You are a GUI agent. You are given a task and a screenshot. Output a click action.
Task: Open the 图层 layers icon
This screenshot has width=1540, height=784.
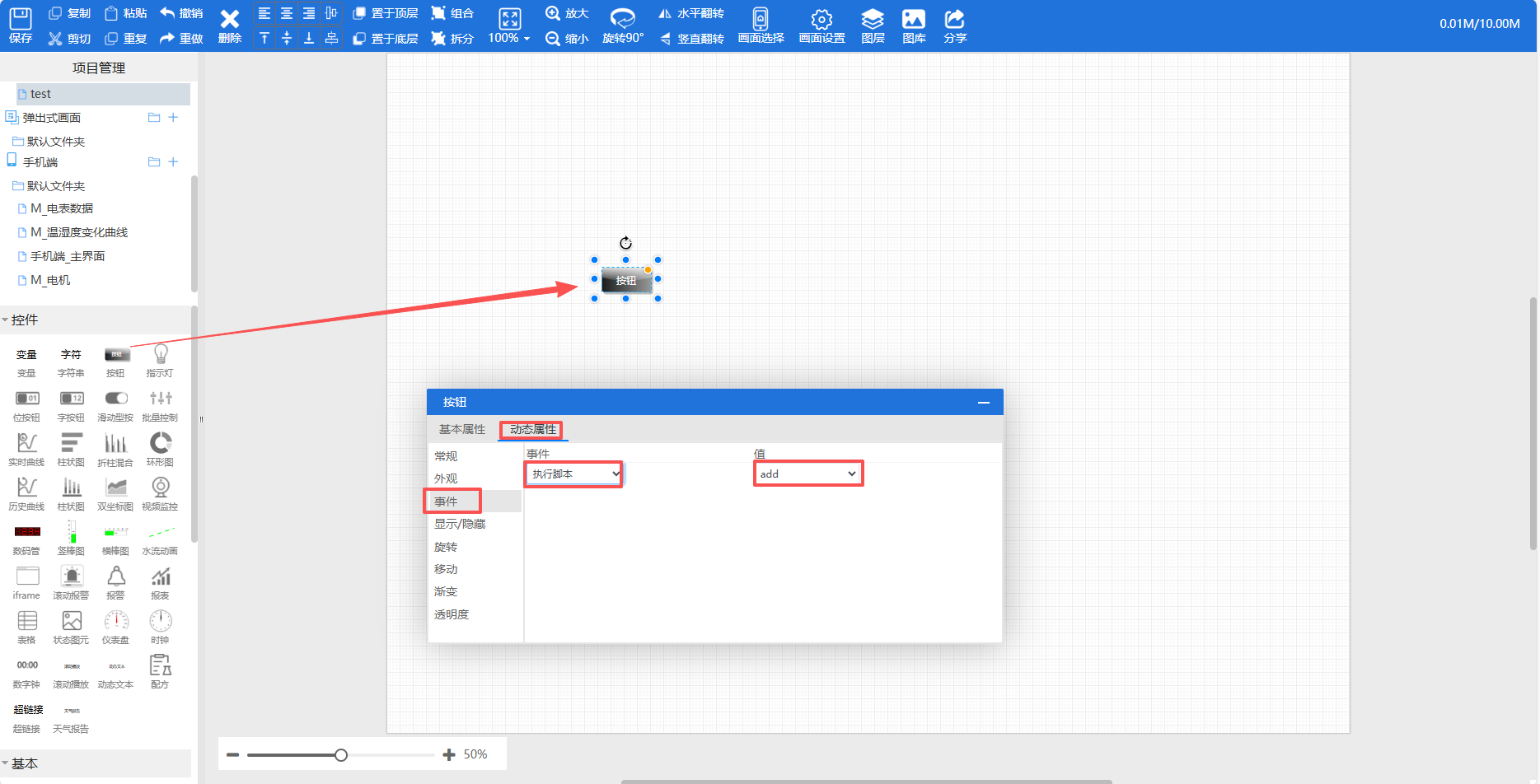click(x=872, y=19)
